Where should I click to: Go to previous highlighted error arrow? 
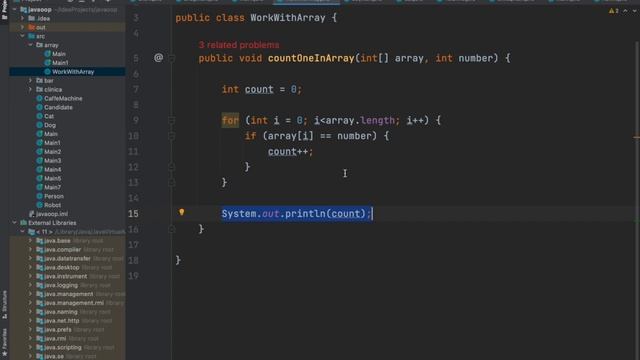[625, 11]
